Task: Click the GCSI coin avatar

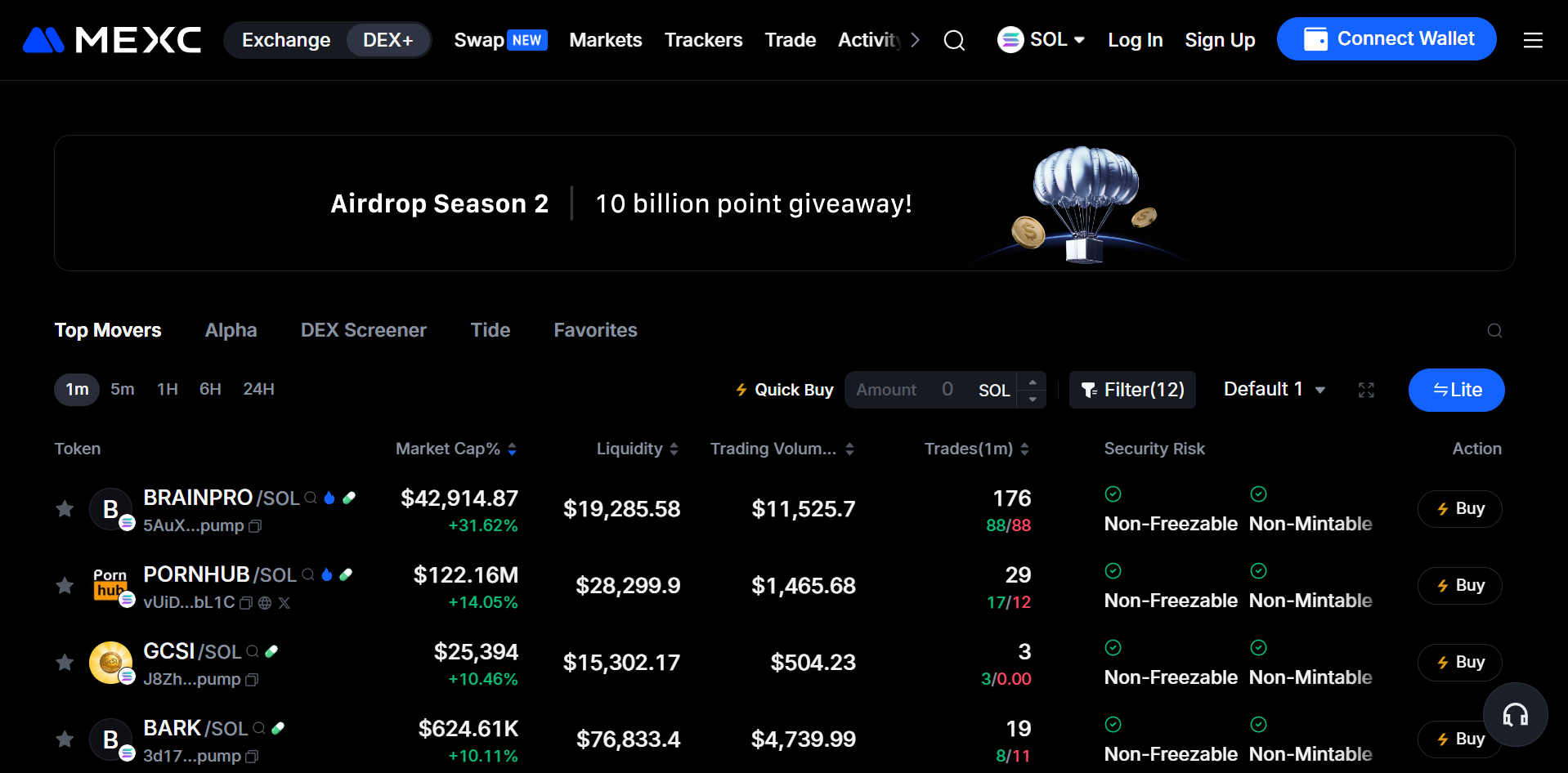Action: tap(111, 663)
